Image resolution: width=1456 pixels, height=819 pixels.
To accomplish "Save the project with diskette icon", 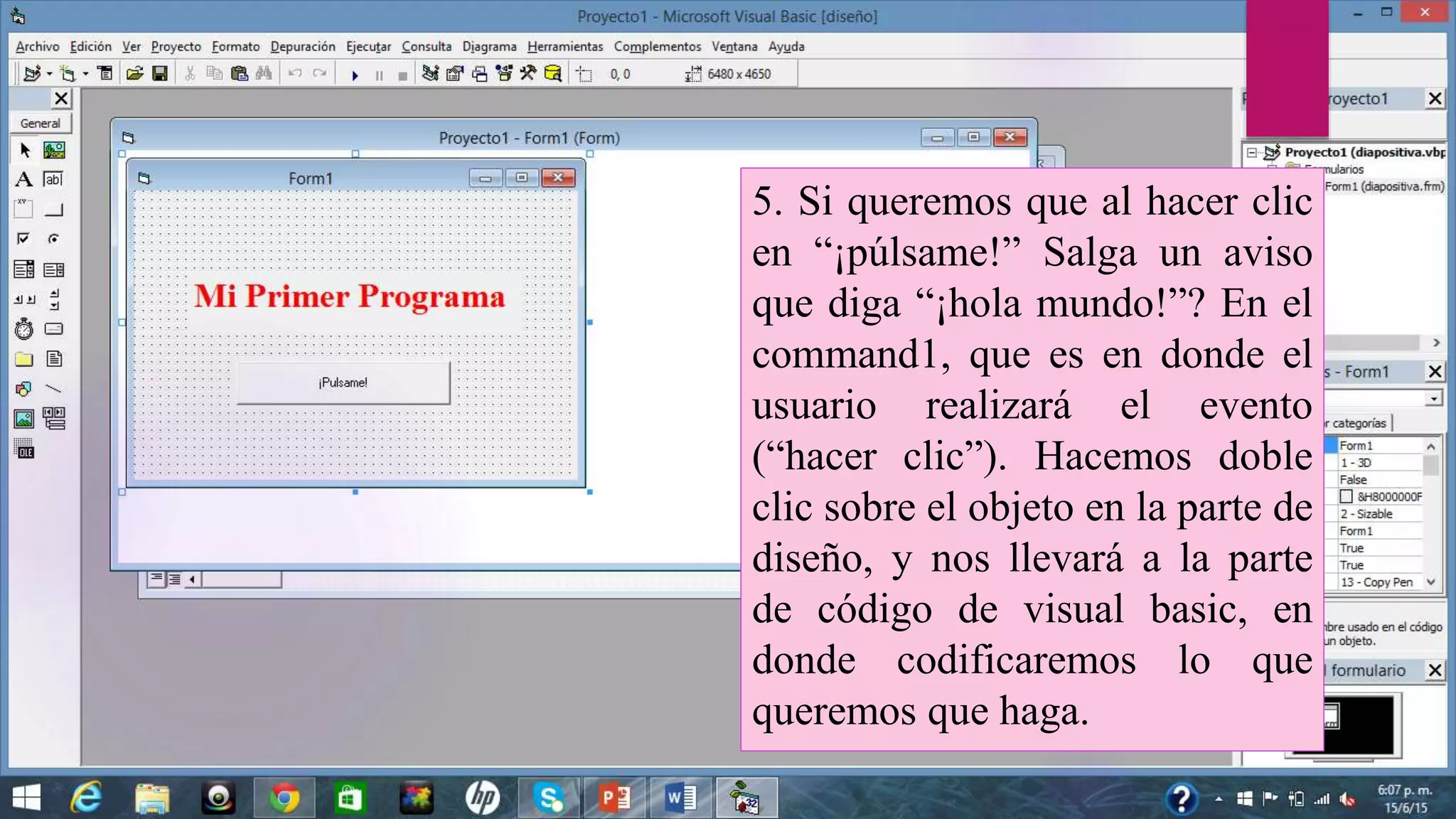I will [160, 73].
